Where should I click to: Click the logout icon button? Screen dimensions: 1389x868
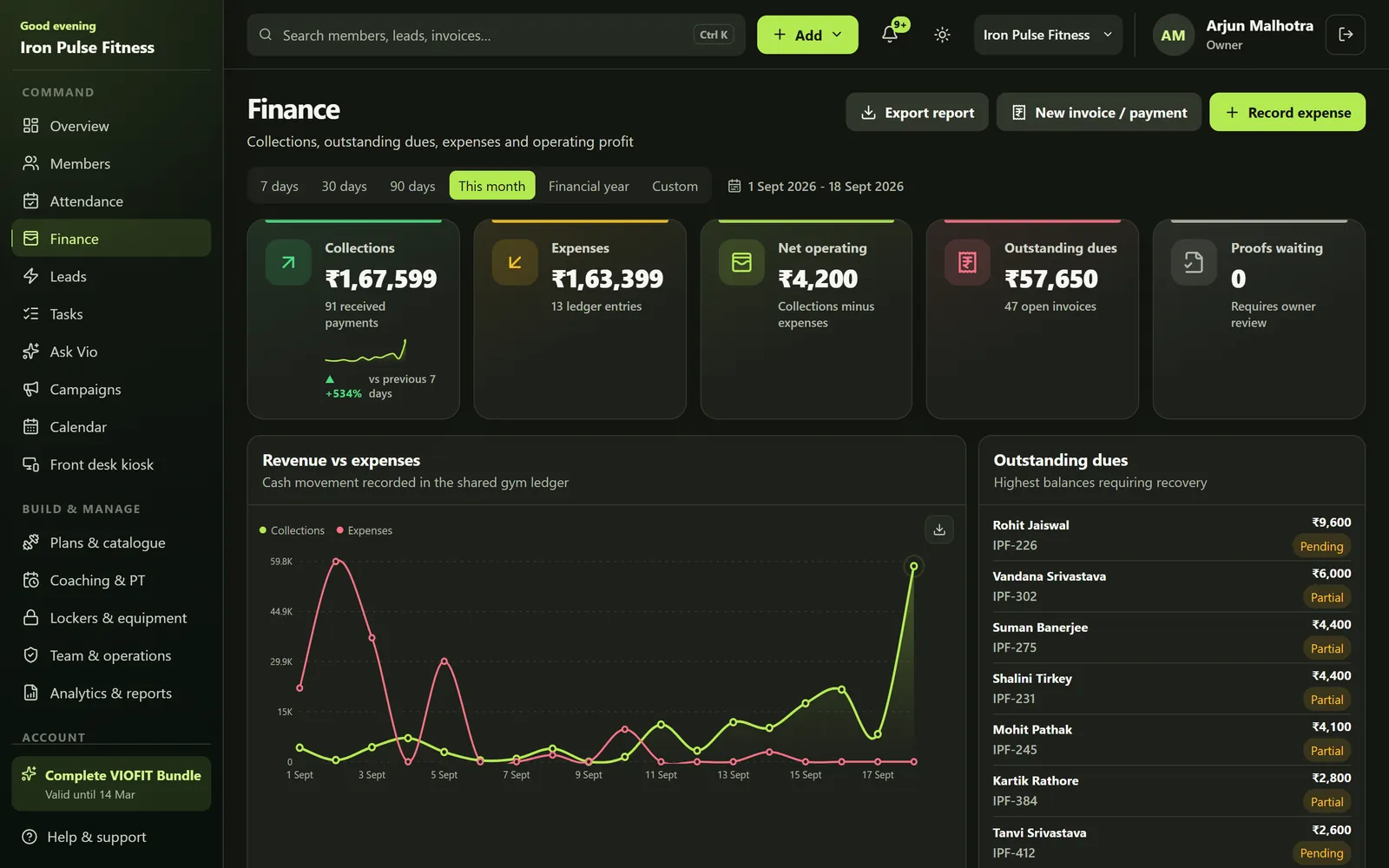(x=1346, y=35)
